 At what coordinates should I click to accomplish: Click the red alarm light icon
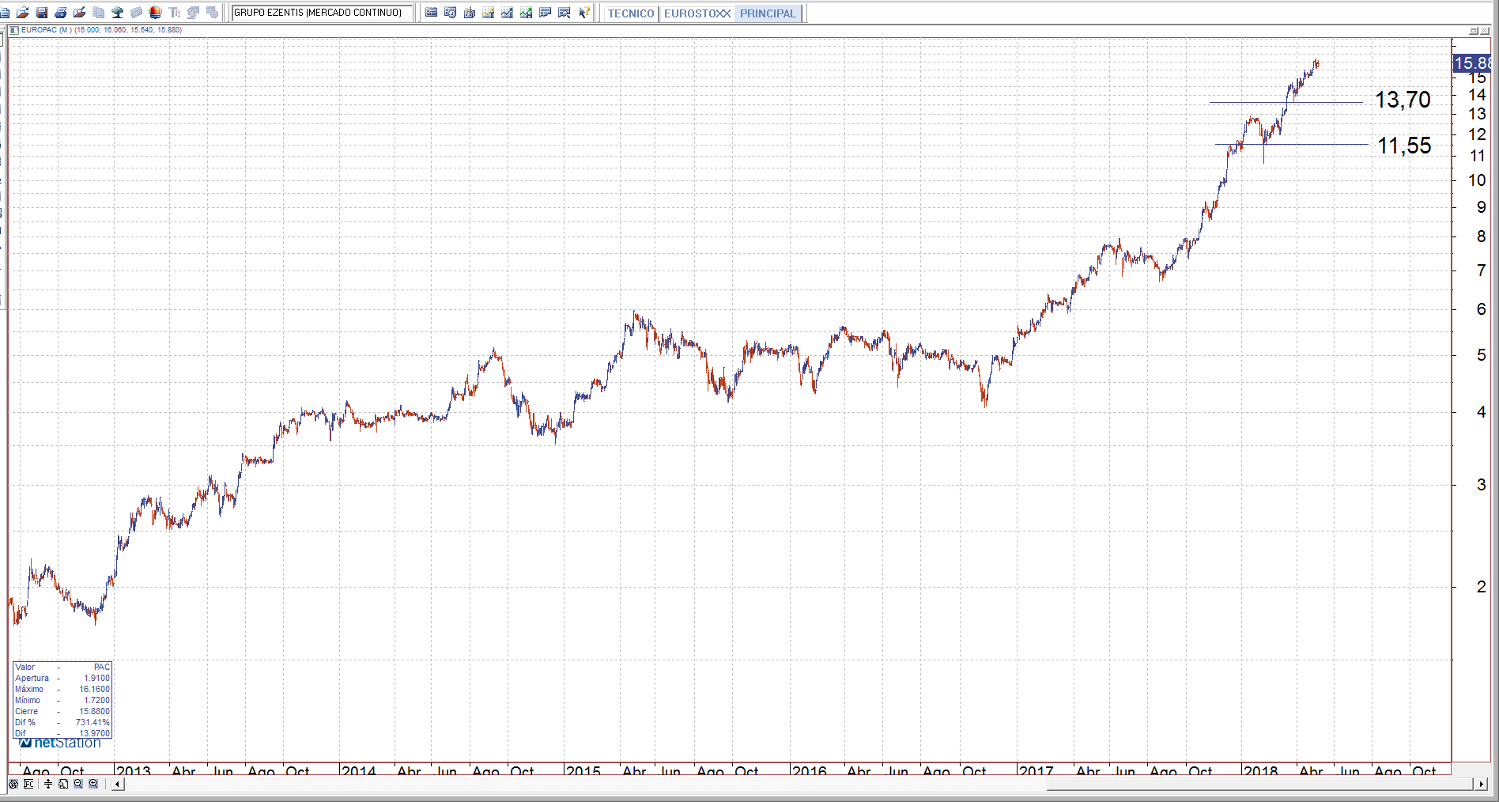(x=155, y=13)
